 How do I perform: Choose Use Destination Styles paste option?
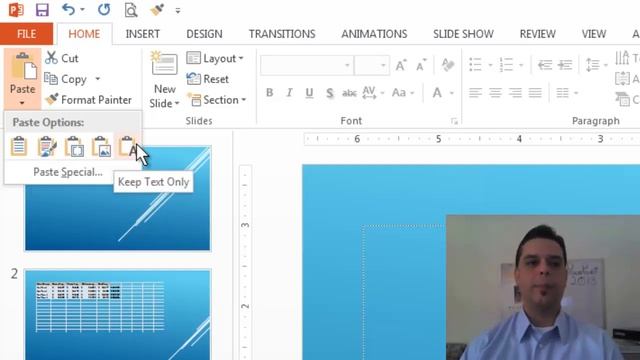click(19, 146)
